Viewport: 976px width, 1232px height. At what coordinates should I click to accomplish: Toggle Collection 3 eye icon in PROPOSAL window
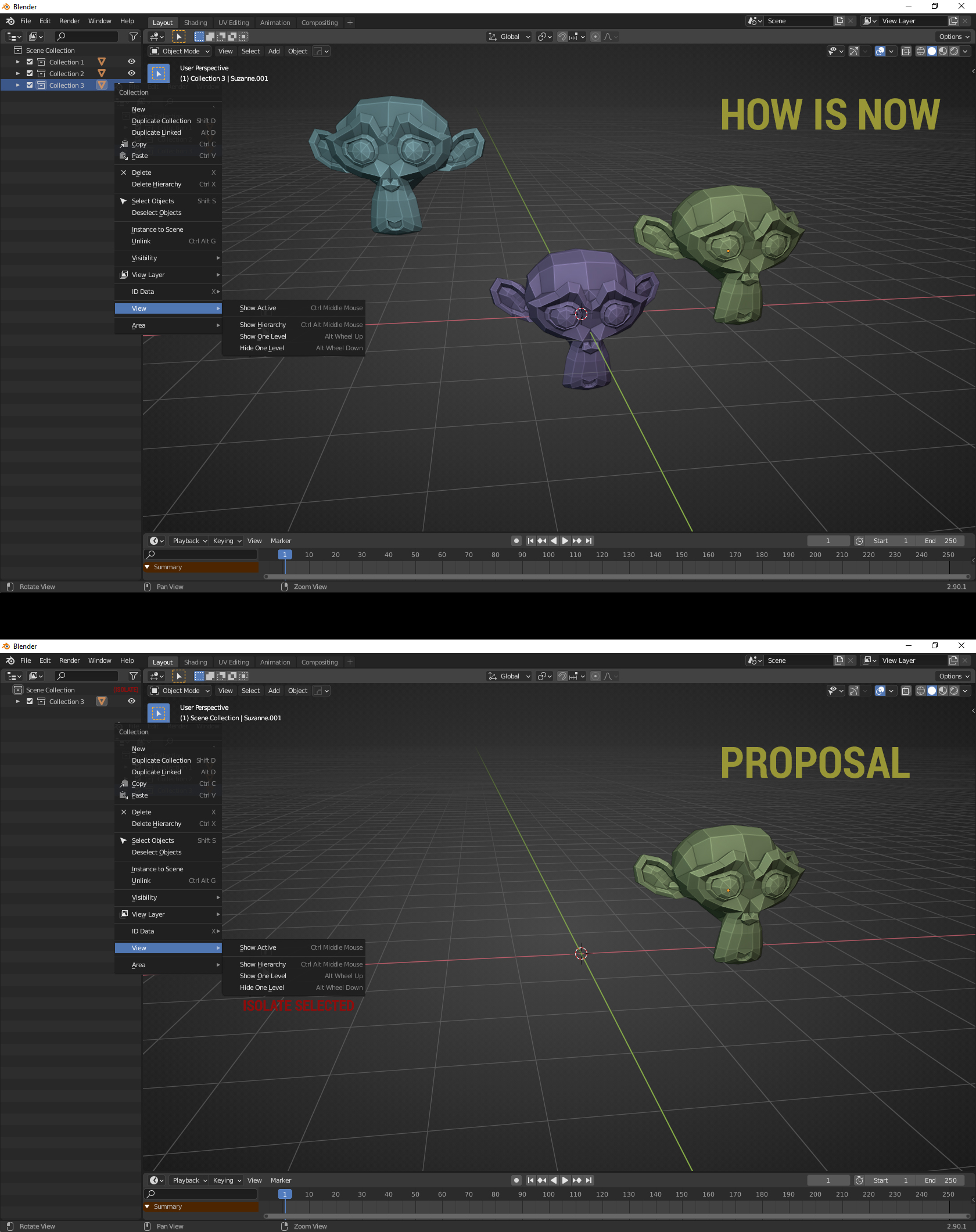(131, 701)
